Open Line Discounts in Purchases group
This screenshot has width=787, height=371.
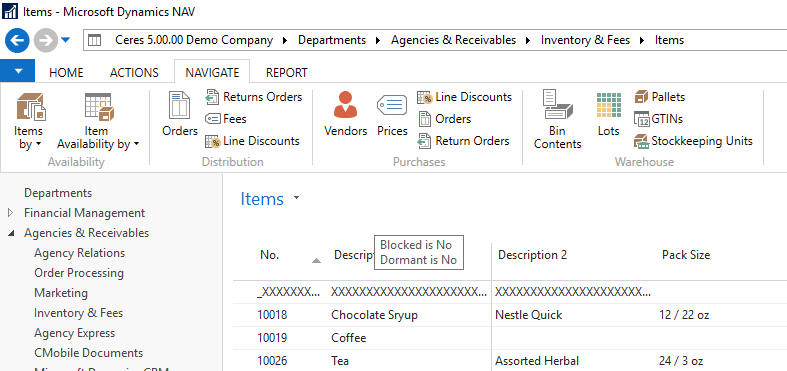click(465, 97)
